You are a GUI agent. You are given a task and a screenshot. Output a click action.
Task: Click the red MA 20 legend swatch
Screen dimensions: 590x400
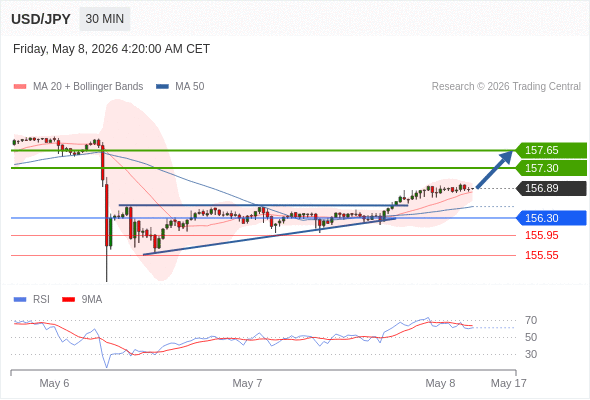click(x=20, y=87)
